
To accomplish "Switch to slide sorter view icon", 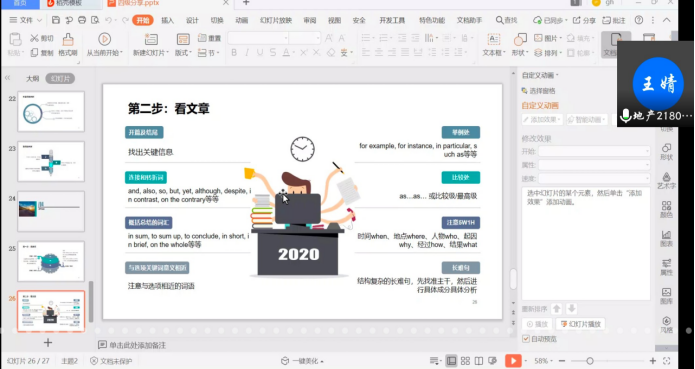I will [465, 361].
